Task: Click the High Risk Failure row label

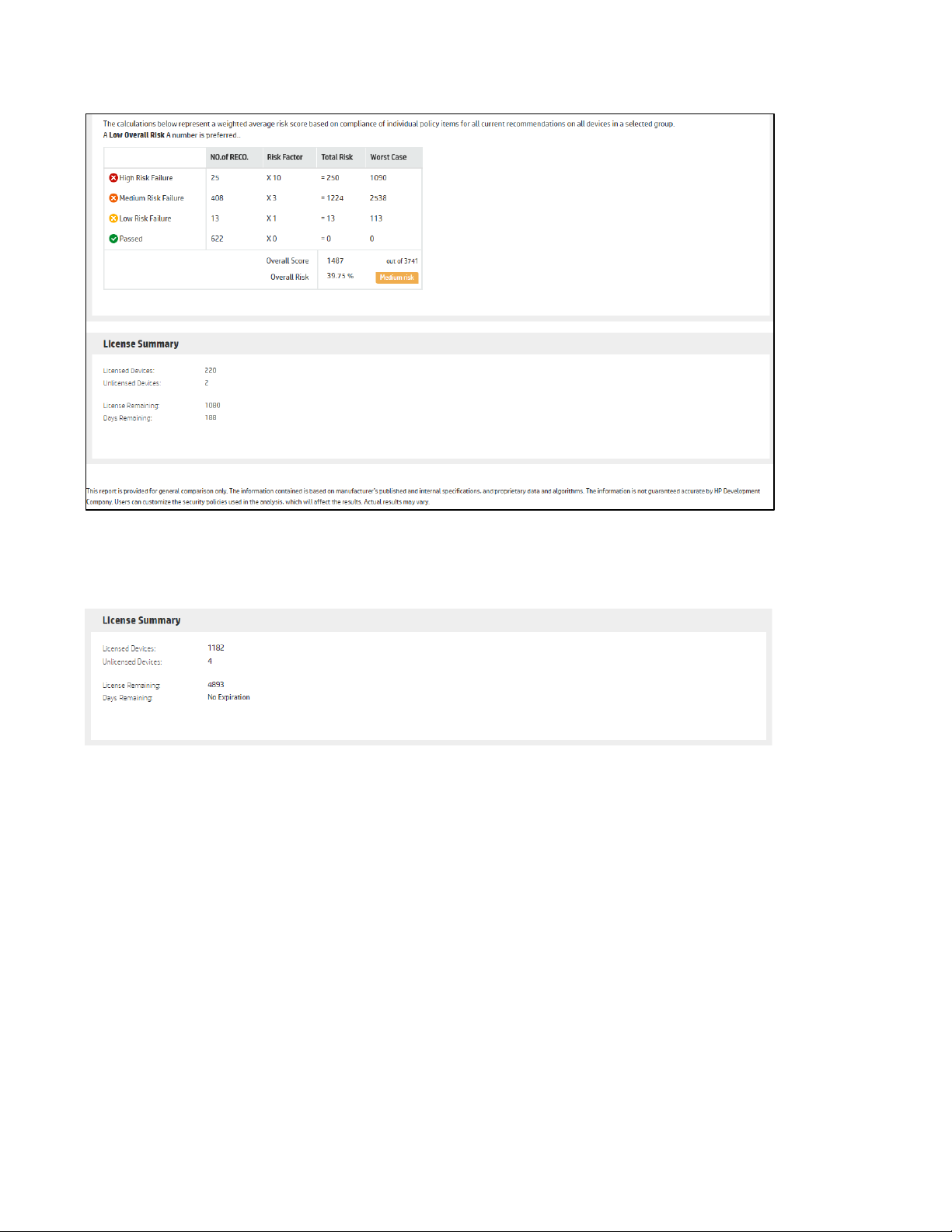Action: pos(146,178)
